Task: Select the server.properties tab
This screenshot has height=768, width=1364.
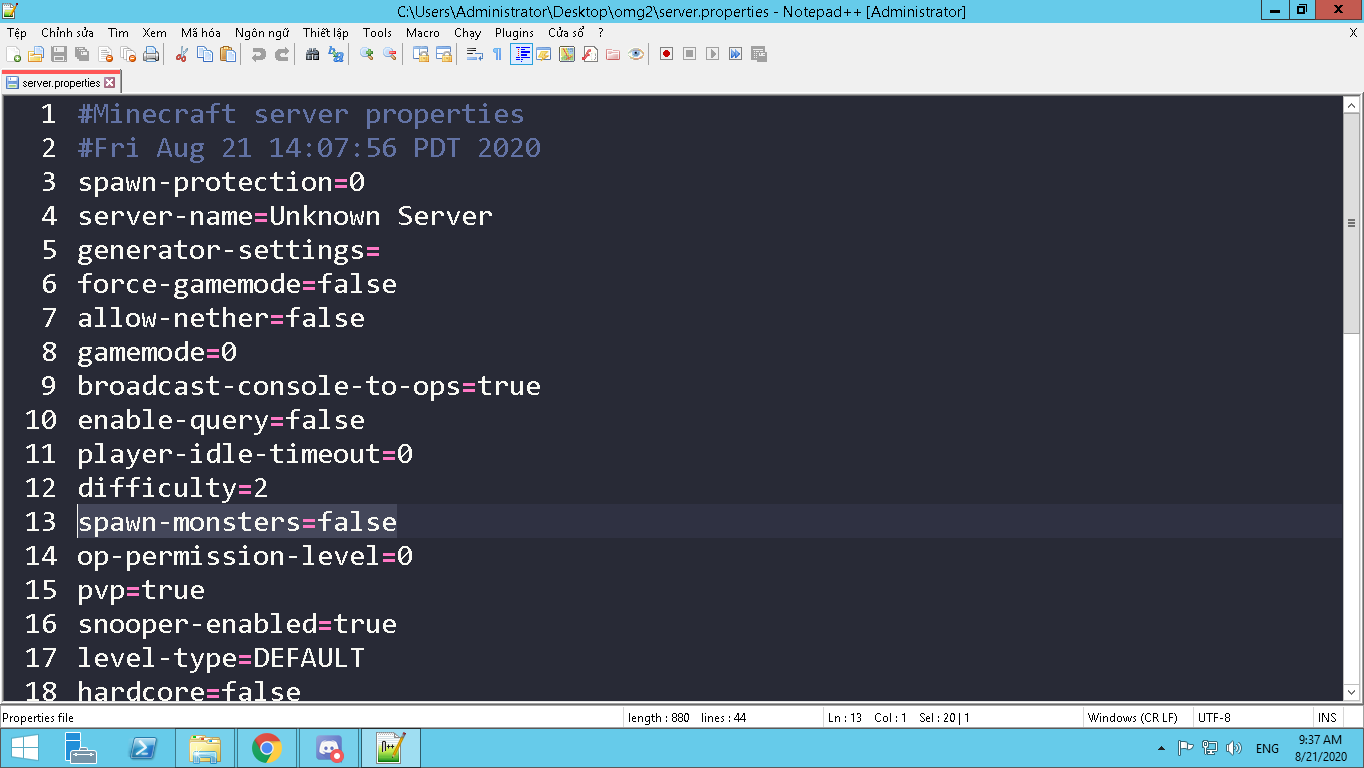Action: click(x=61, y=83)
